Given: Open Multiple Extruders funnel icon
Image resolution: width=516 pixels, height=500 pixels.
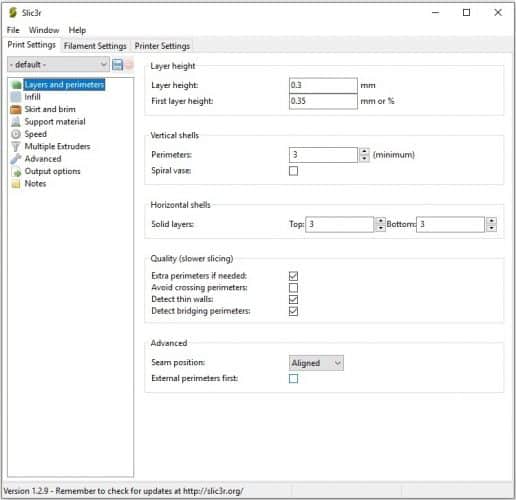Looking at the screenshot, I should (16, 146).
